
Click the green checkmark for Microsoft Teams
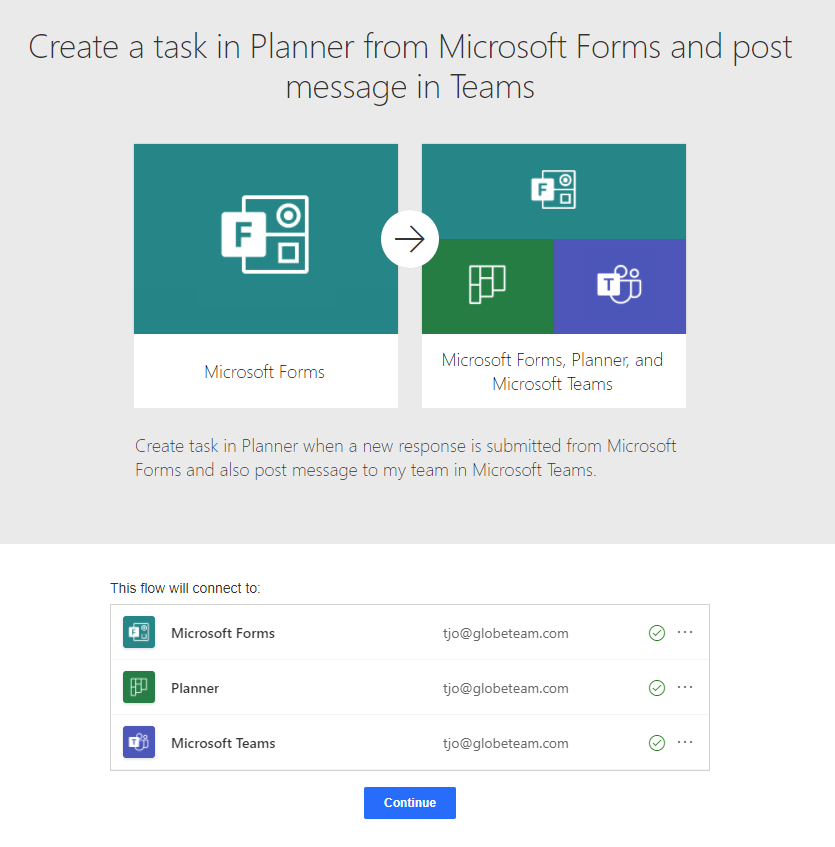[657, 743]
